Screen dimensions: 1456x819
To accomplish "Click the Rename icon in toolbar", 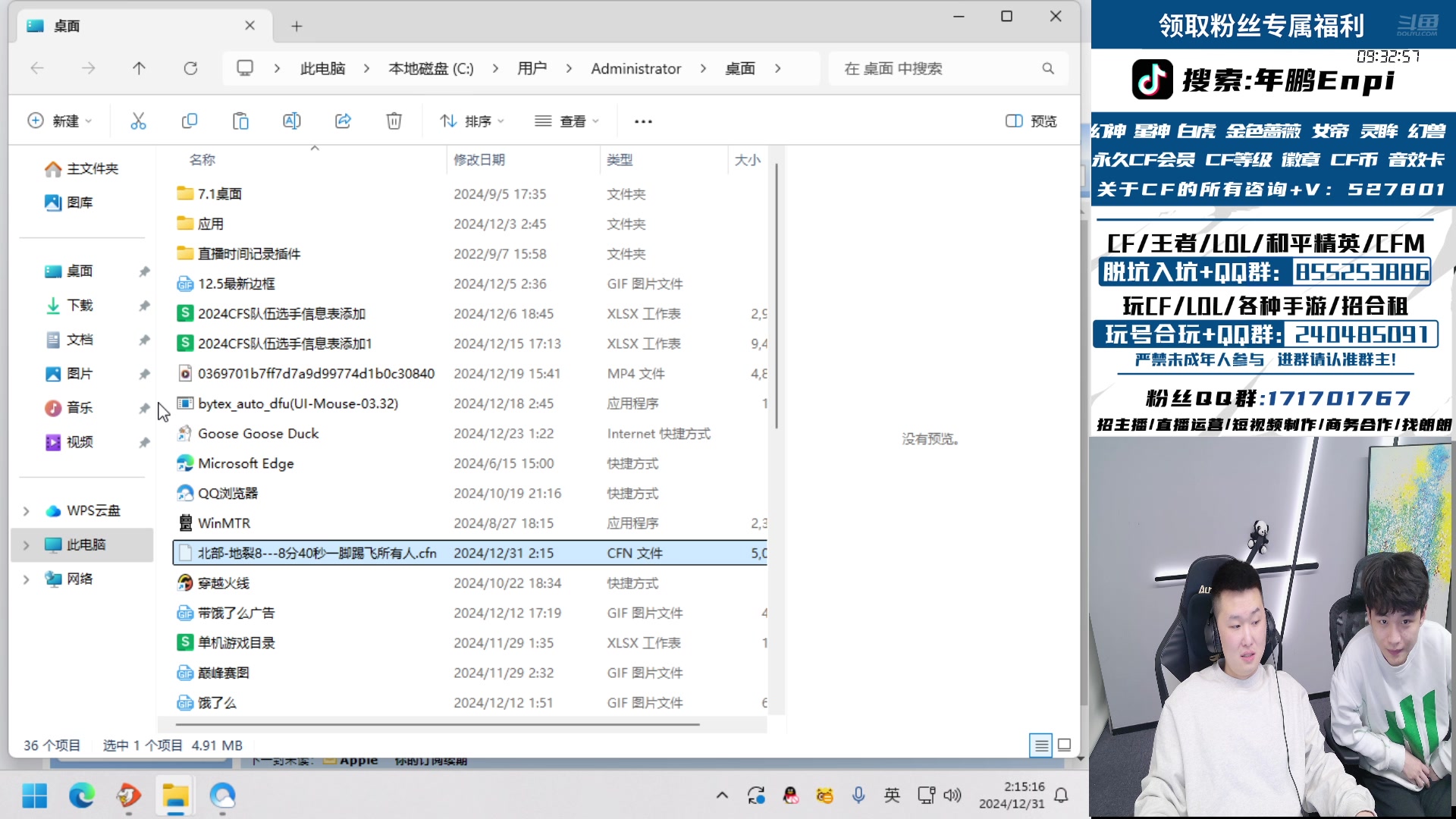I will (x=292, y=121).
